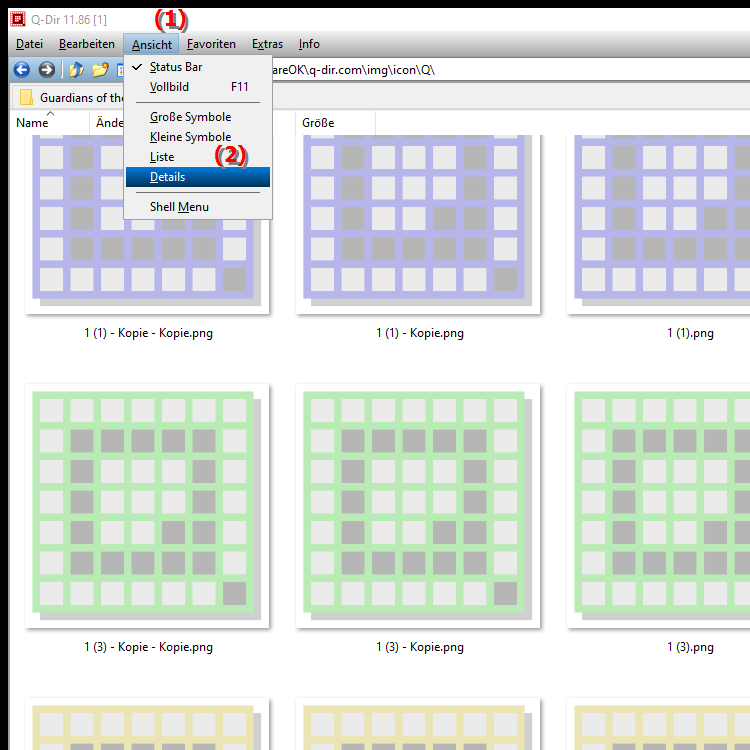Click the Q-Dir application logo icon
750x750 pixels.
pyautogui.click(x=18, y=19)
